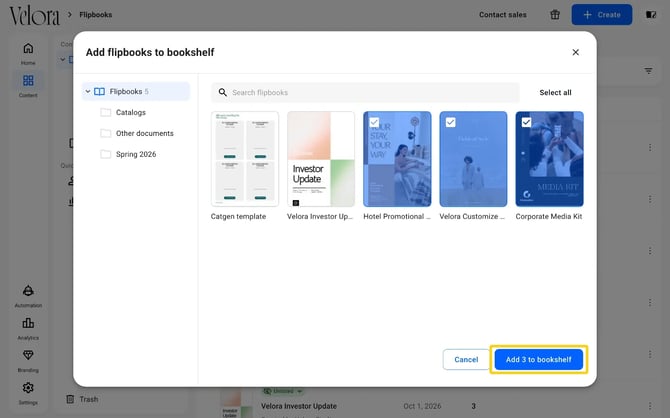
Task: Click the Spring 2026 folder icon
Action: click(x=106, y=154)
